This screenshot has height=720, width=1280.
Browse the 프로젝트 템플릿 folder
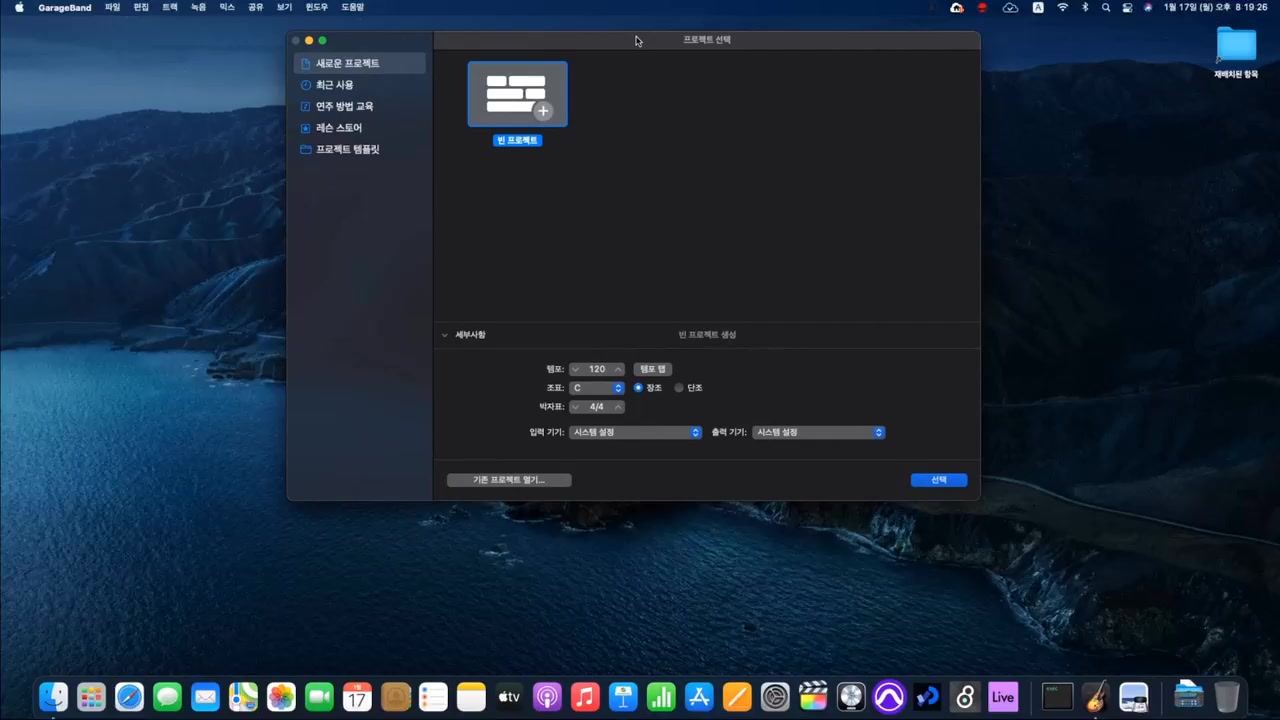347,148
